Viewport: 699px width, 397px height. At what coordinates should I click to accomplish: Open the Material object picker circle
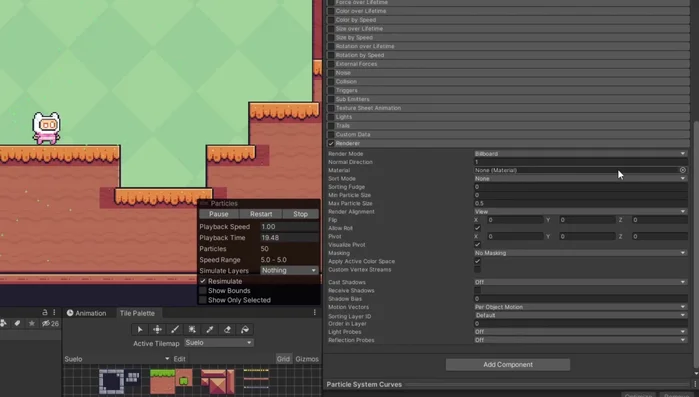click(x=683, y=170)
